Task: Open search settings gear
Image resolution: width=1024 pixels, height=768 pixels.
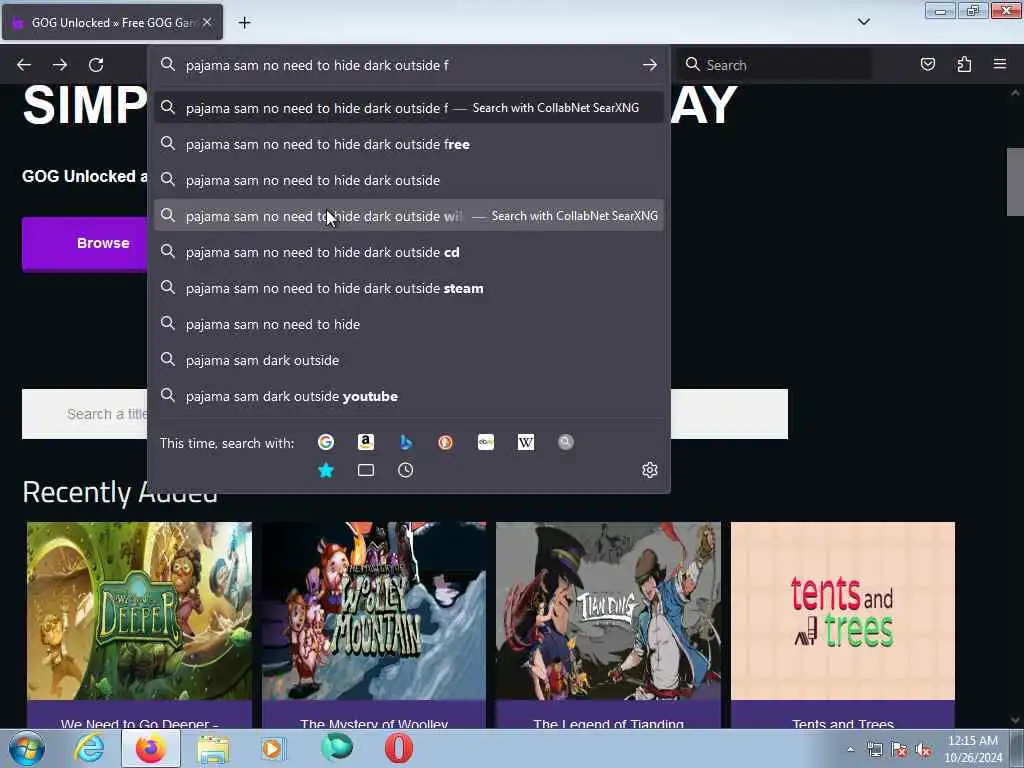Action: coord(649,470)
